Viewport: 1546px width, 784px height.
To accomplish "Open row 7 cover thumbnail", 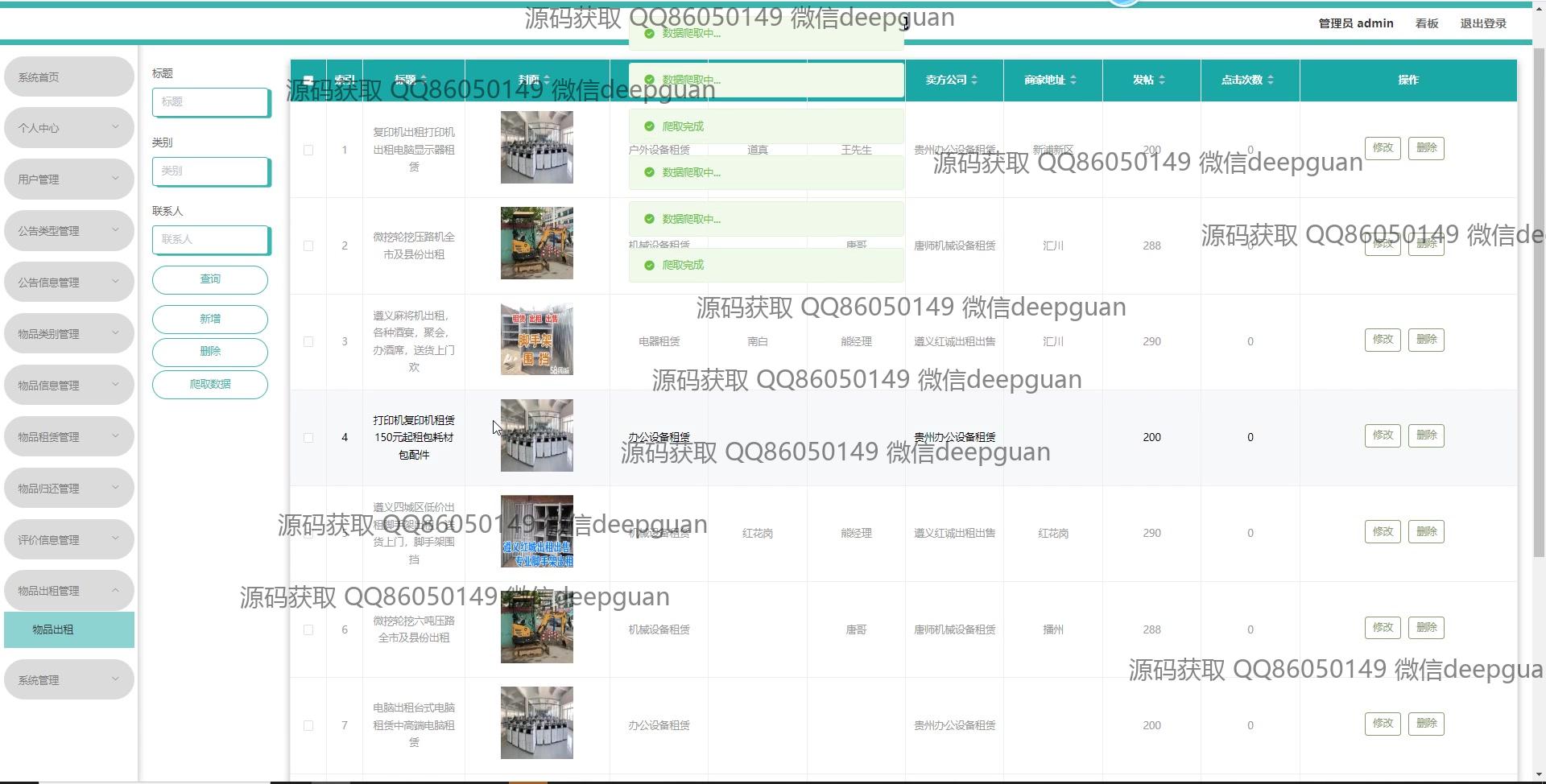I will pyautogui.click(x=537, y=723).
